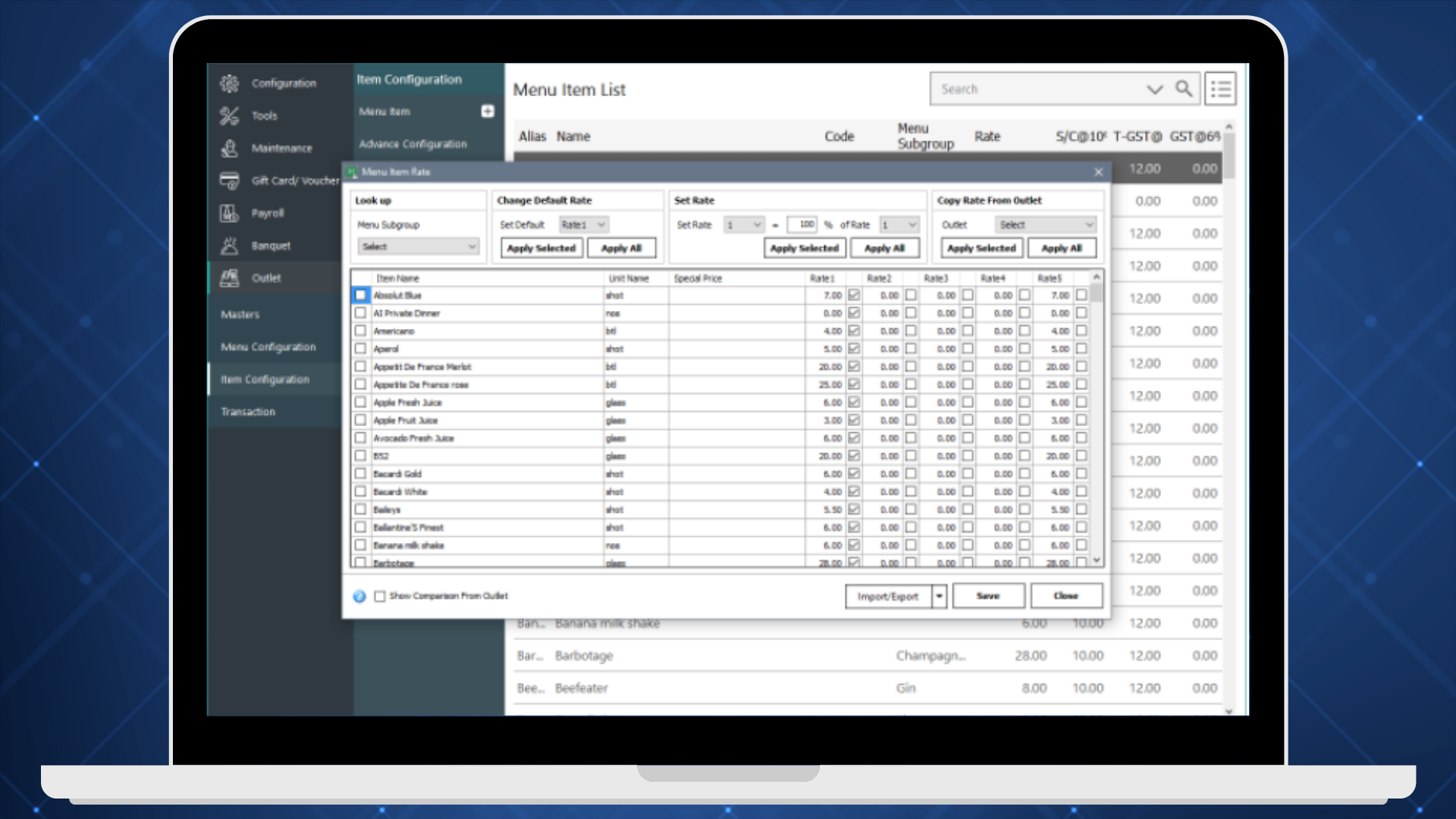
Task: Open the Gift Card/Voucher icon
Action: (x=229, y=180)
